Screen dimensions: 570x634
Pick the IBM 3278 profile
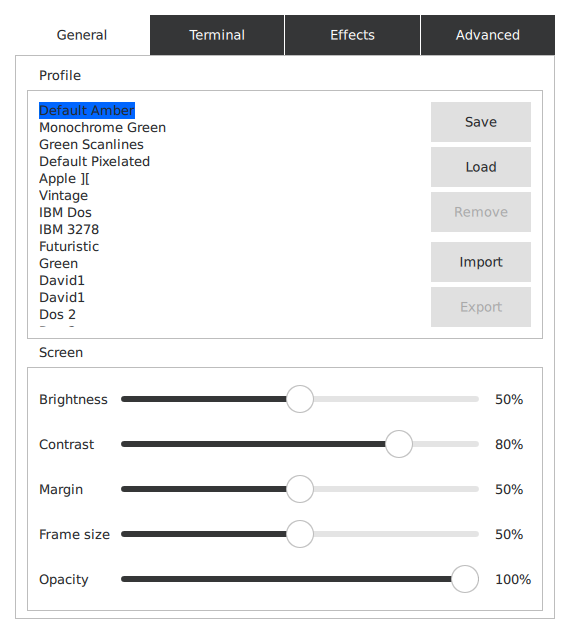pyautogui.click(x=69, y=230)
